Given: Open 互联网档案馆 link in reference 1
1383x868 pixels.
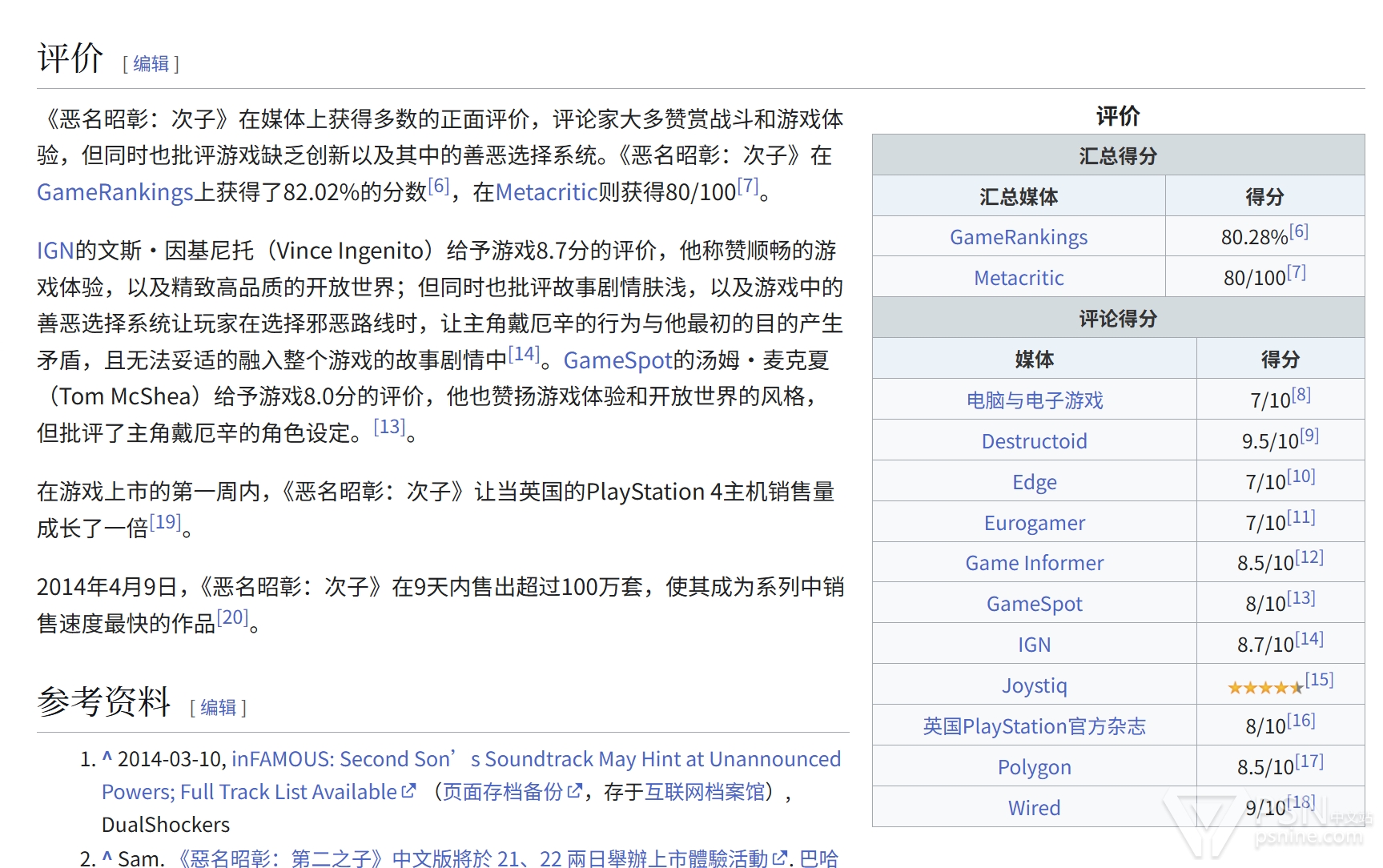Looking at the screenshot, I should pos(705,792).
